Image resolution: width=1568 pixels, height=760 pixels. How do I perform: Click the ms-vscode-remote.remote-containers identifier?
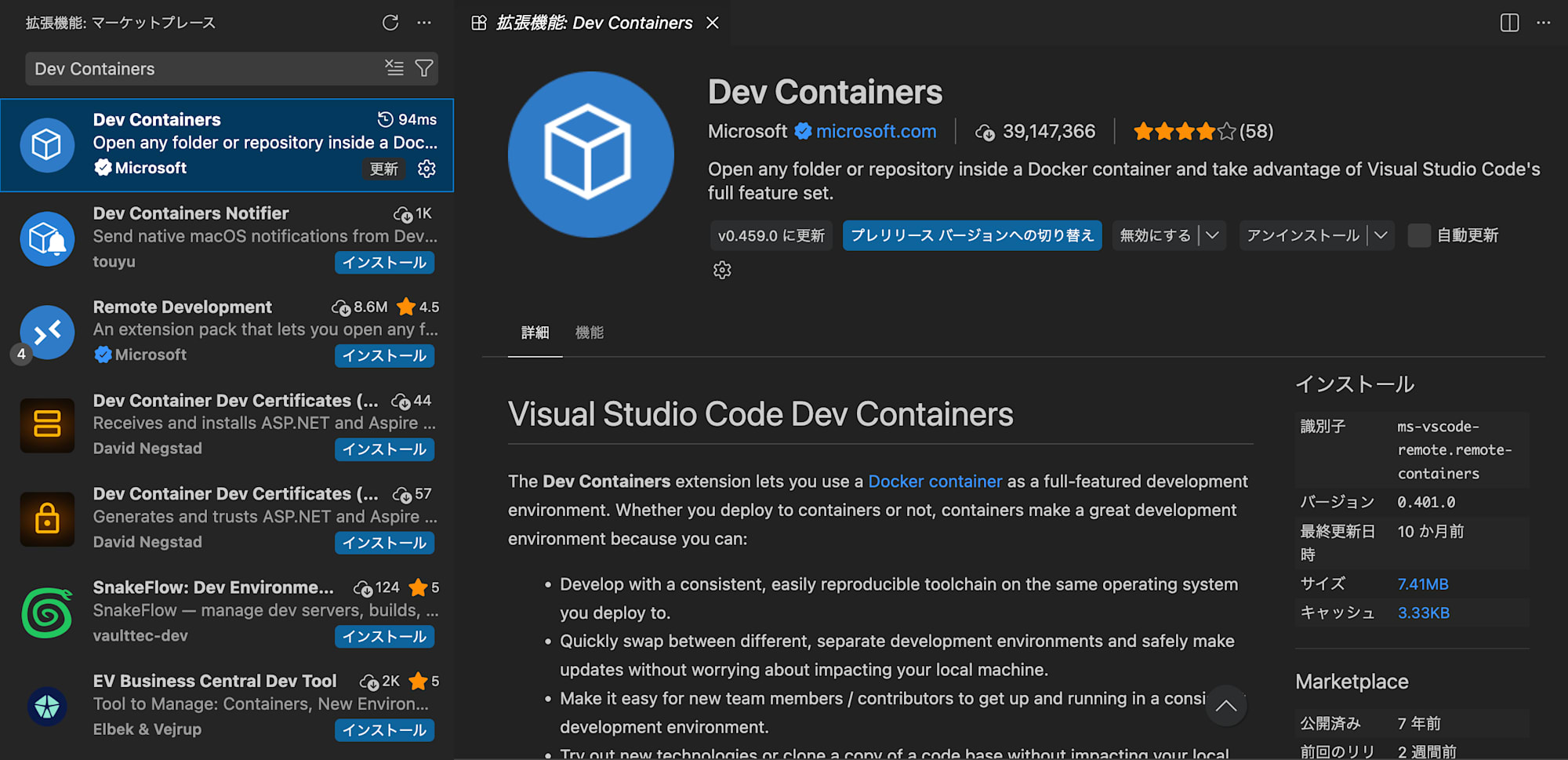[1454, 450]
